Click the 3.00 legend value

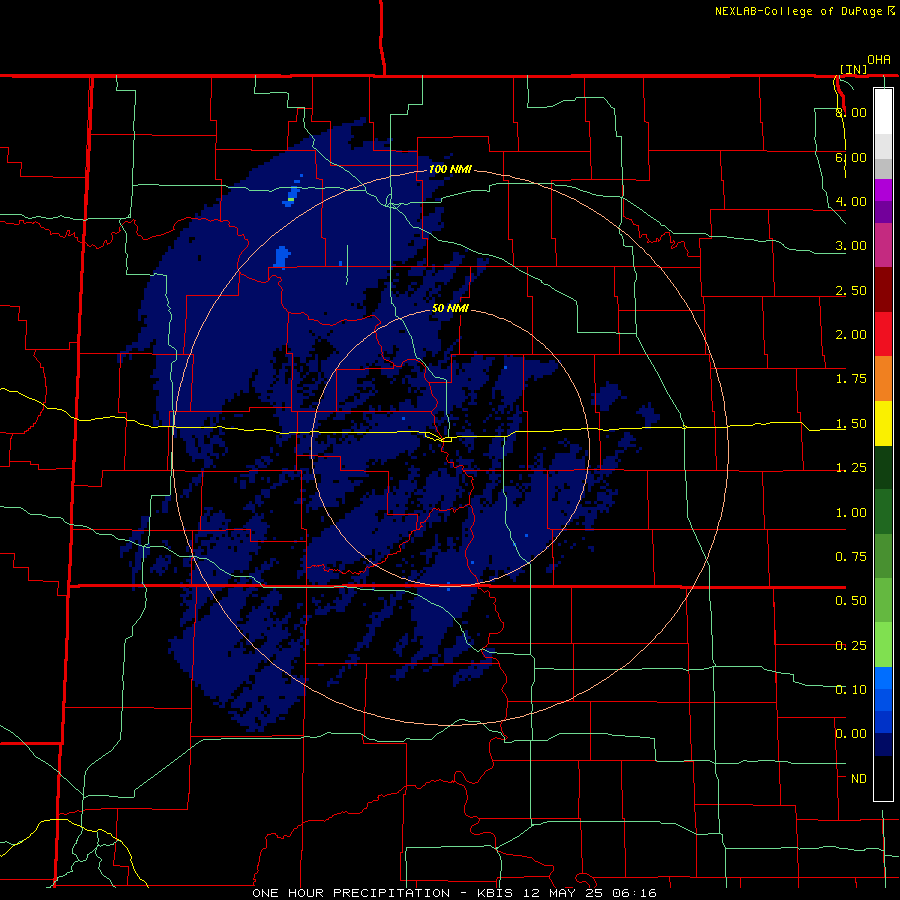click(851, 246)
